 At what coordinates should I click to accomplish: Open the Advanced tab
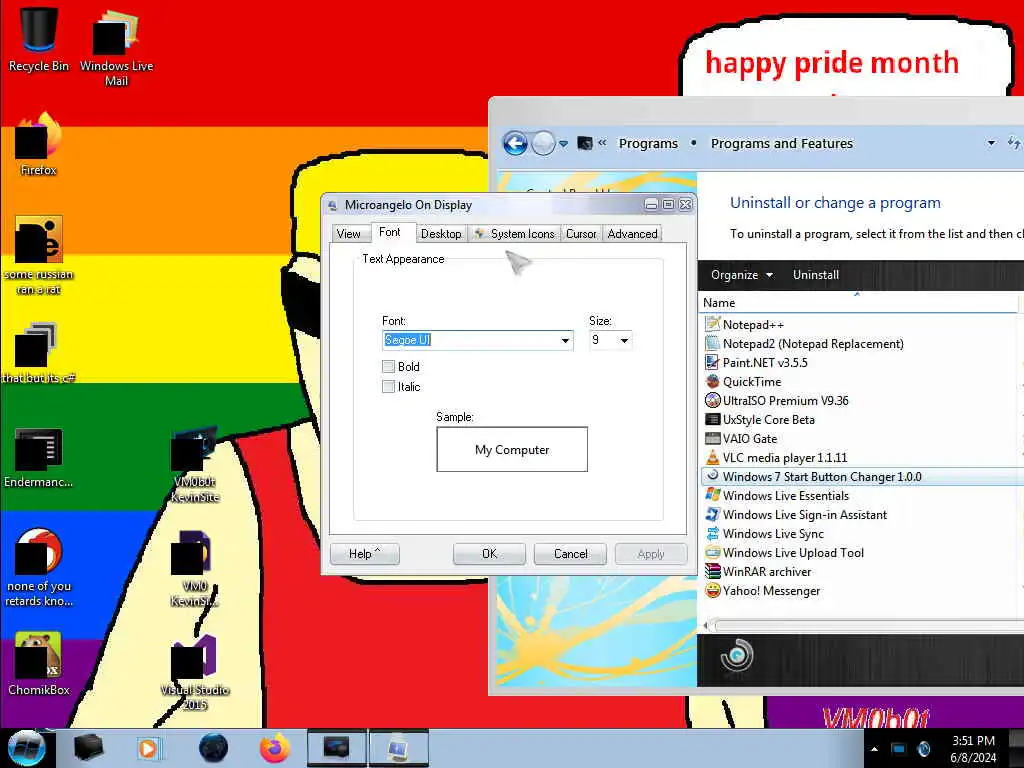[x=632, y=234]
